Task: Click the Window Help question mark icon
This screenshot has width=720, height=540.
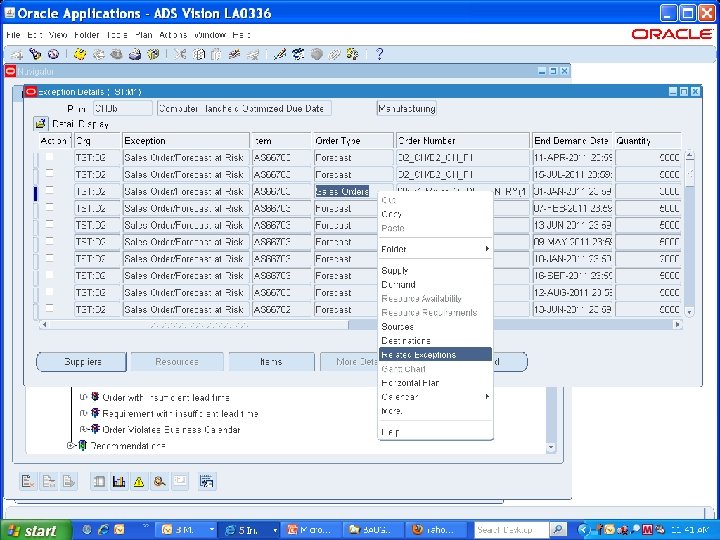Action: pyautogui.click(x=379, y=55)
